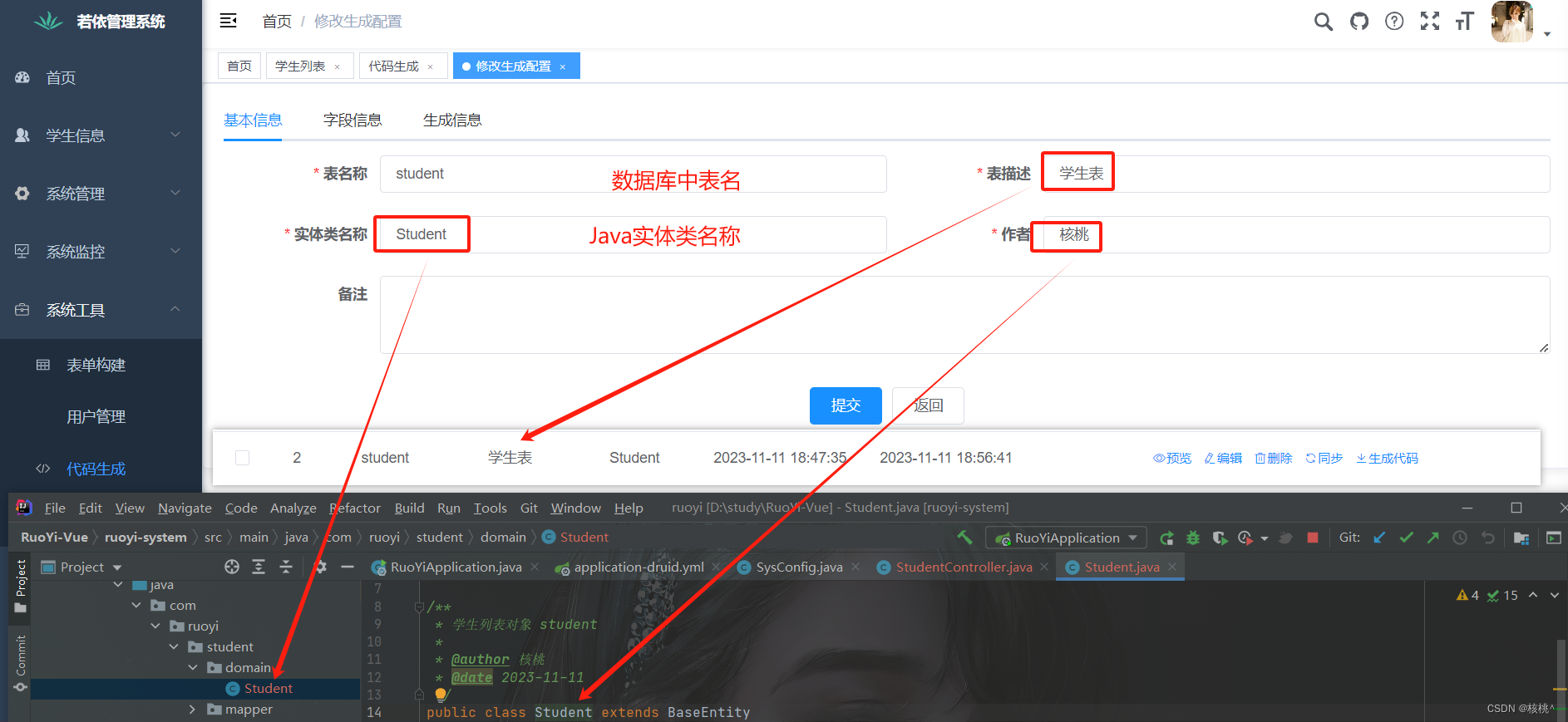Close the 修改生成配置 page tab
Screen dimensions: 1568x722
click(563, 66)
